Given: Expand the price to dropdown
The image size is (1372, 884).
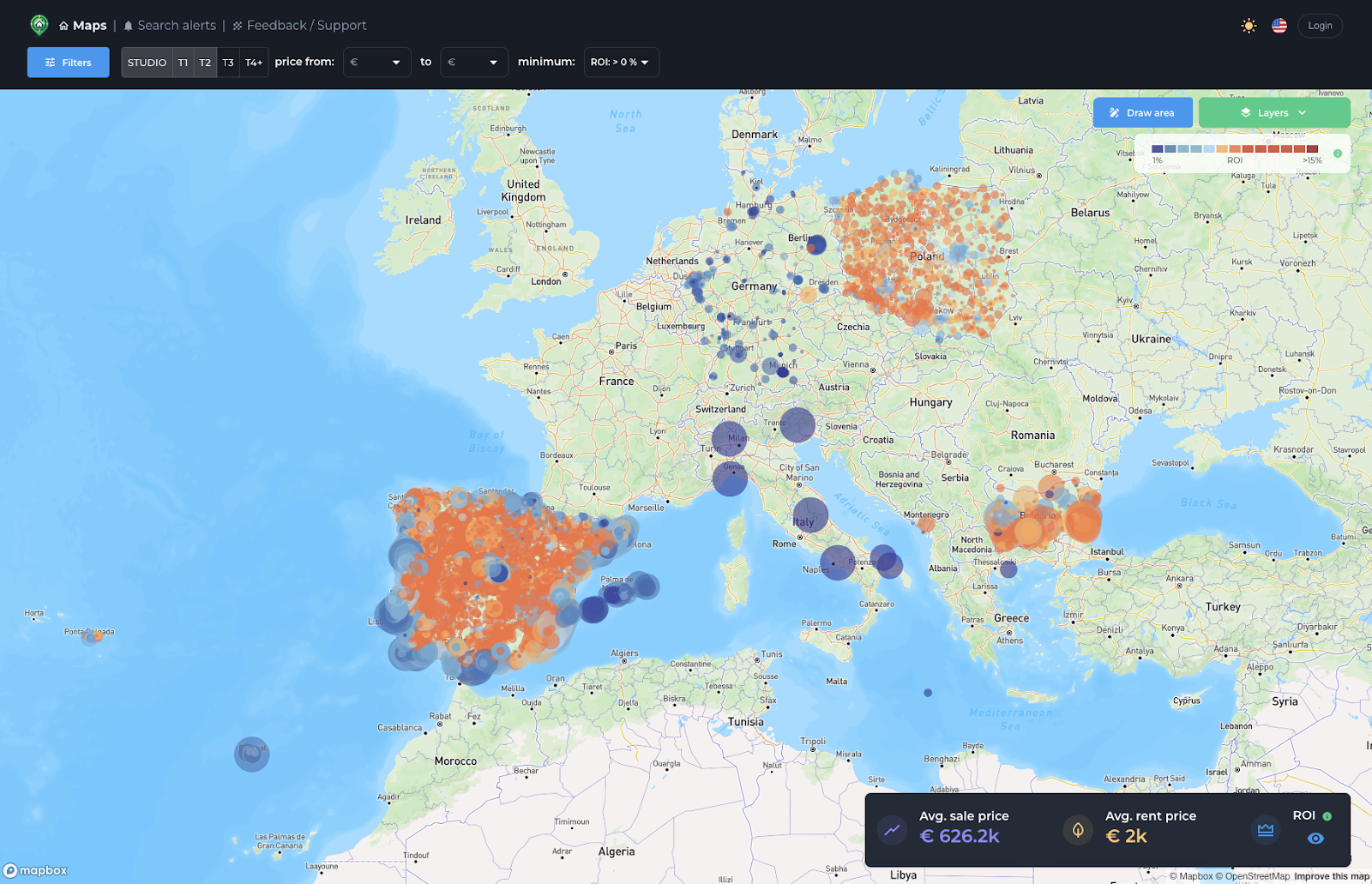Looking at the screenshot, I should [474, 63].
